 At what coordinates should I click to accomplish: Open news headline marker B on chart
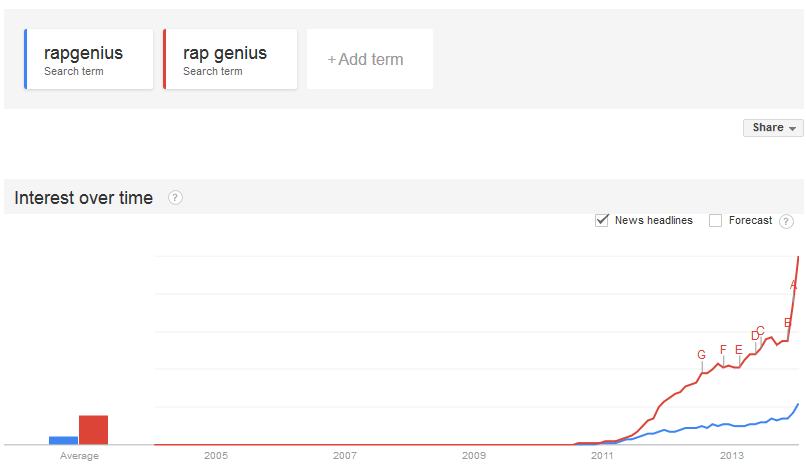pos(788,322)
